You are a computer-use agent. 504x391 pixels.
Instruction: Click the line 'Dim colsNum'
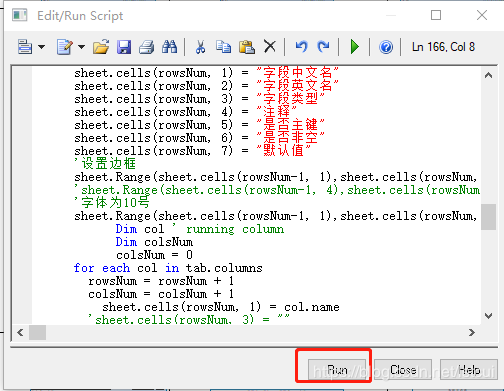pyautogui.click(x=154, y=242)
